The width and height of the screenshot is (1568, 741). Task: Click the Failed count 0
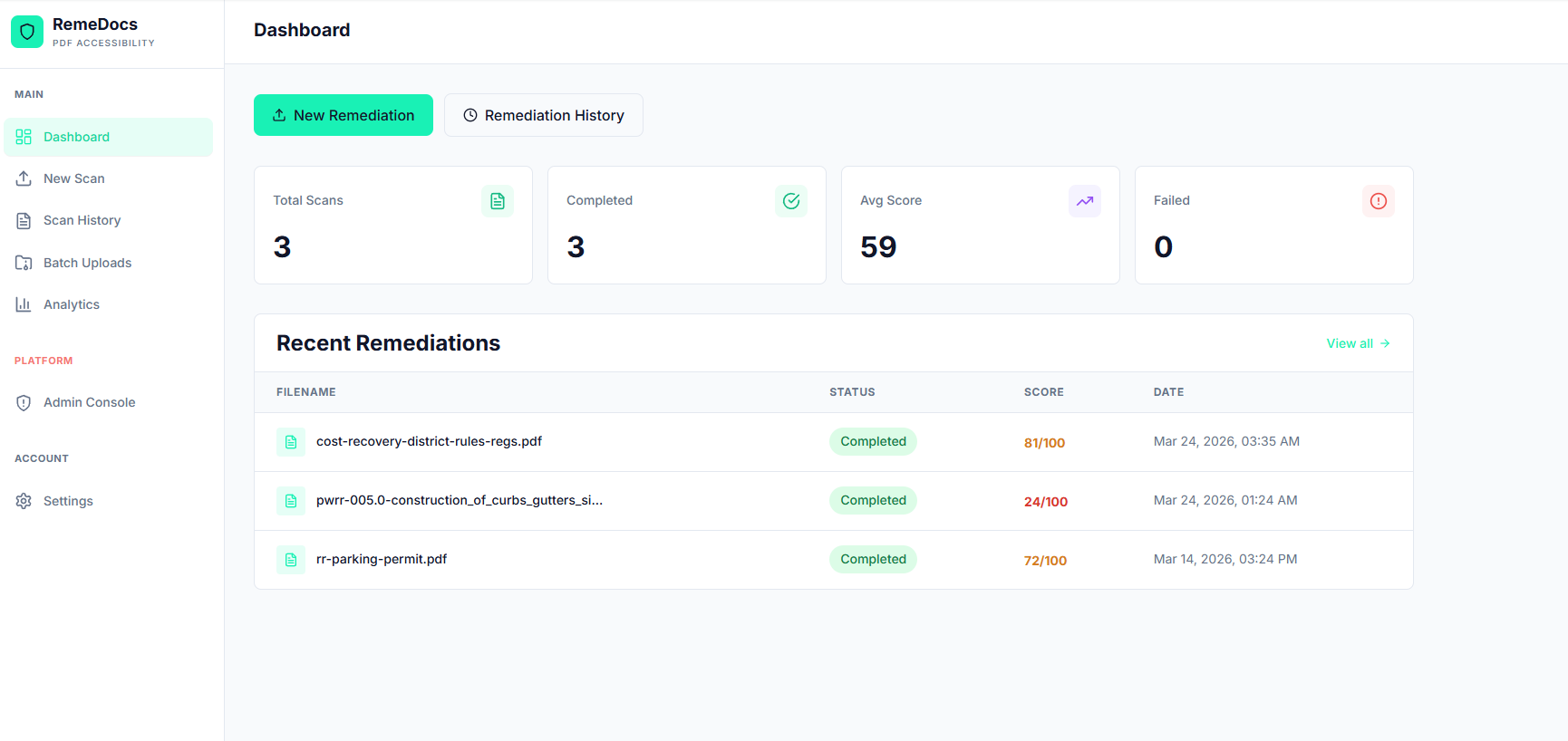pos(1164,246)
